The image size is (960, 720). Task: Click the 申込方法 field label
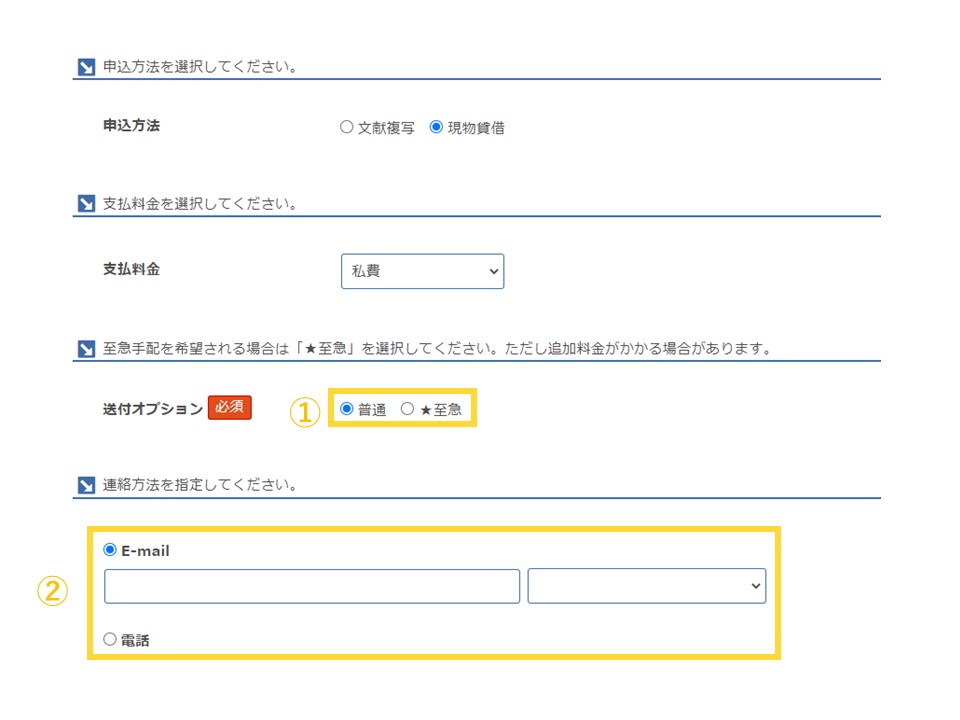point(131,126)
